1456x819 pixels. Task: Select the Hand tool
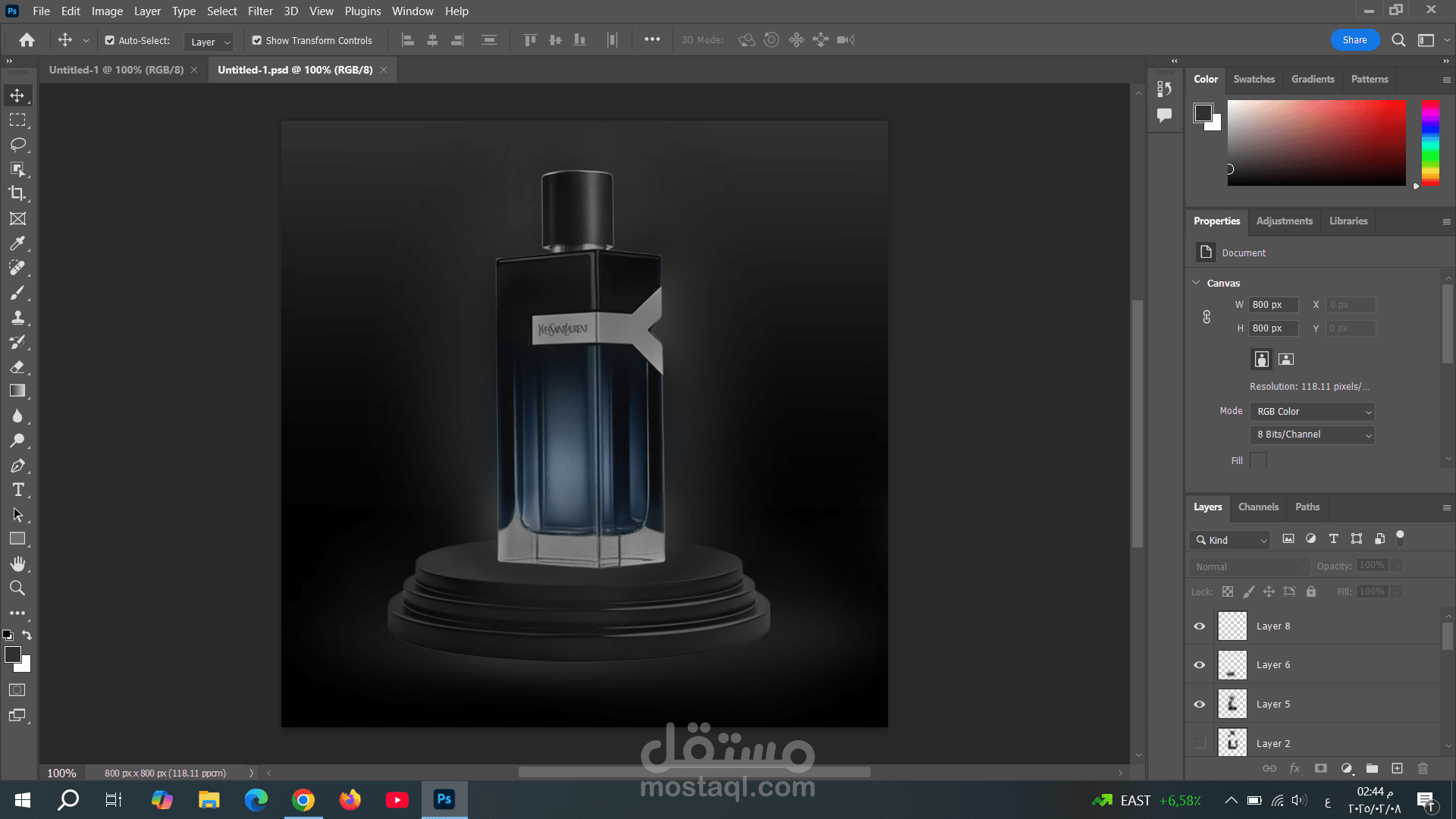[x=17, y=563]
